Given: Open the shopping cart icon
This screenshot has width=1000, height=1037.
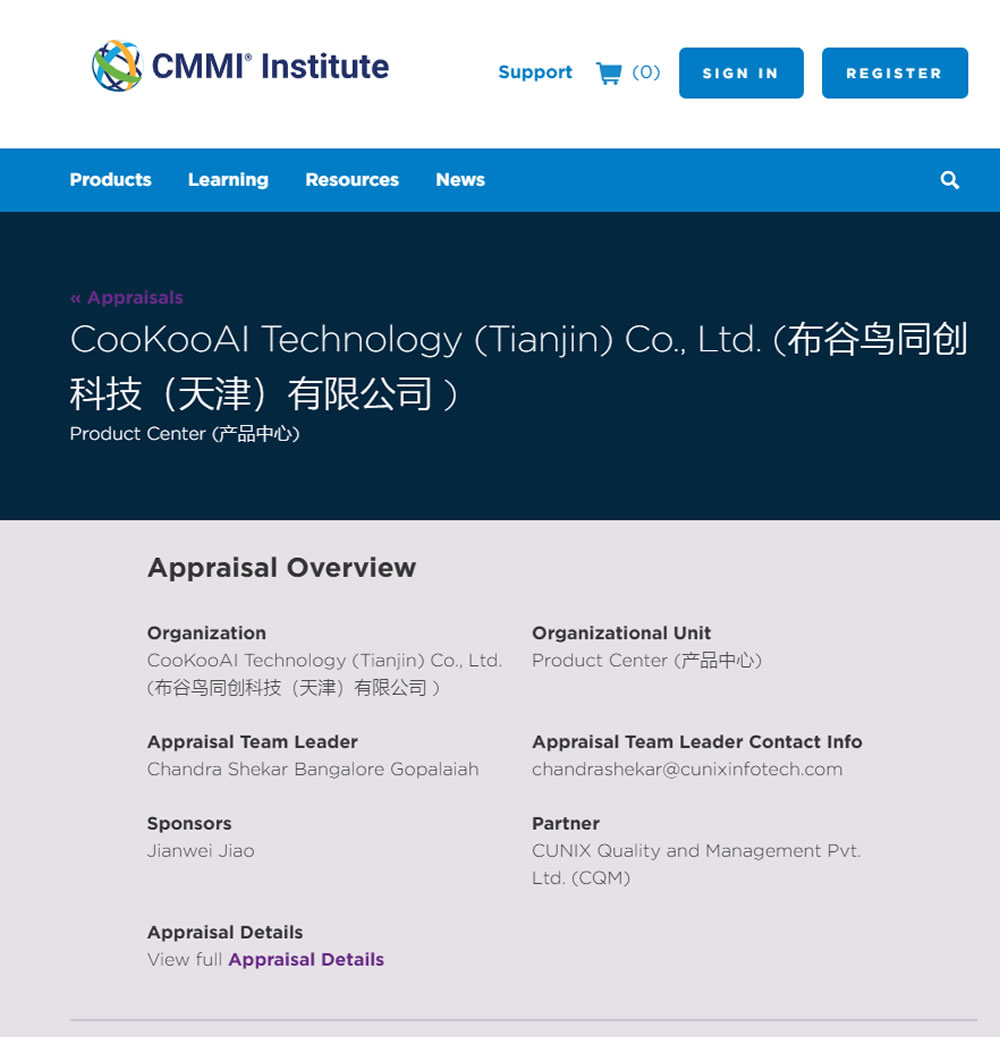Looking at the screenshot, I should pos(609,72).
